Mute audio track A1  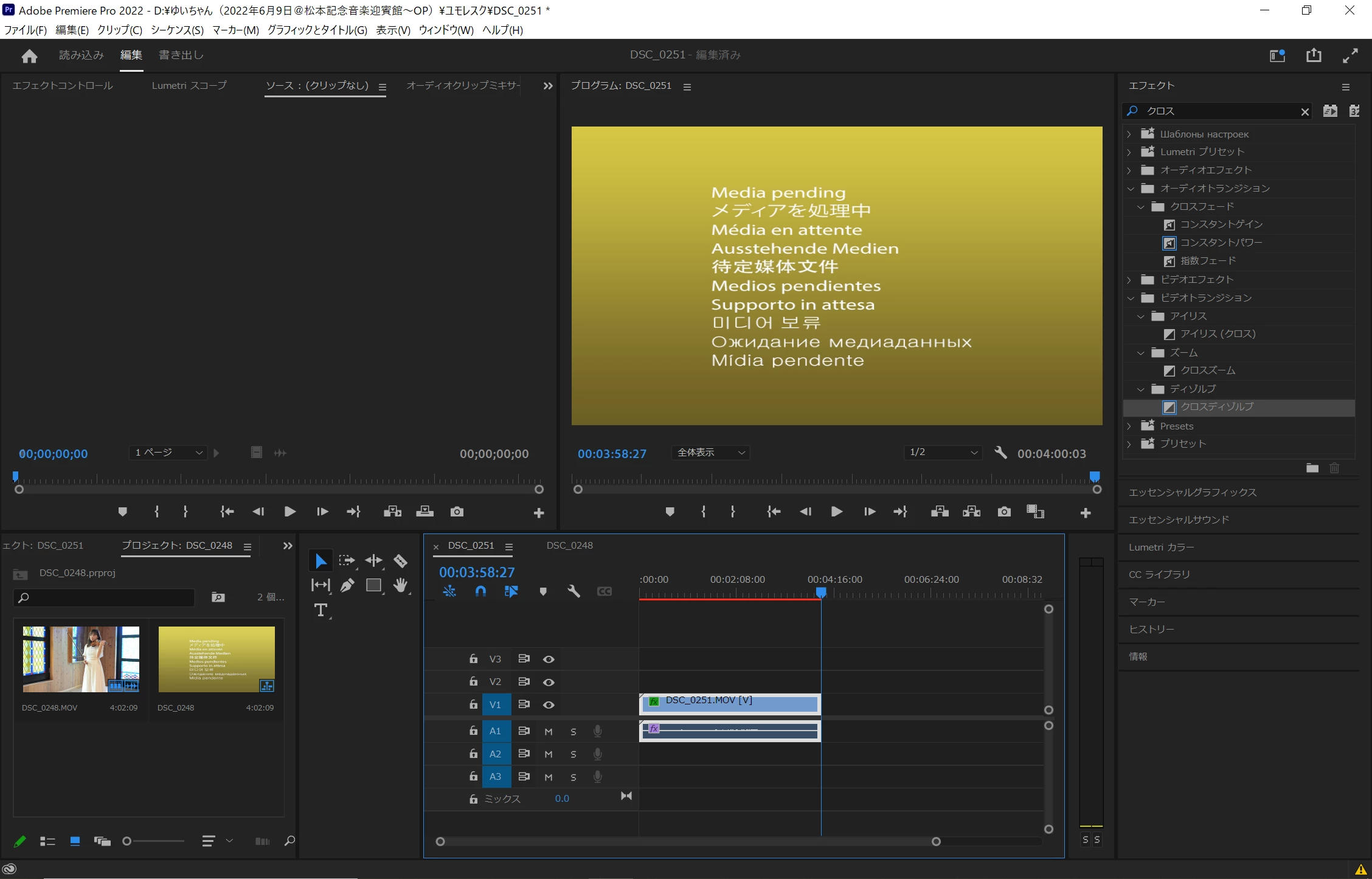pos(549,732)
